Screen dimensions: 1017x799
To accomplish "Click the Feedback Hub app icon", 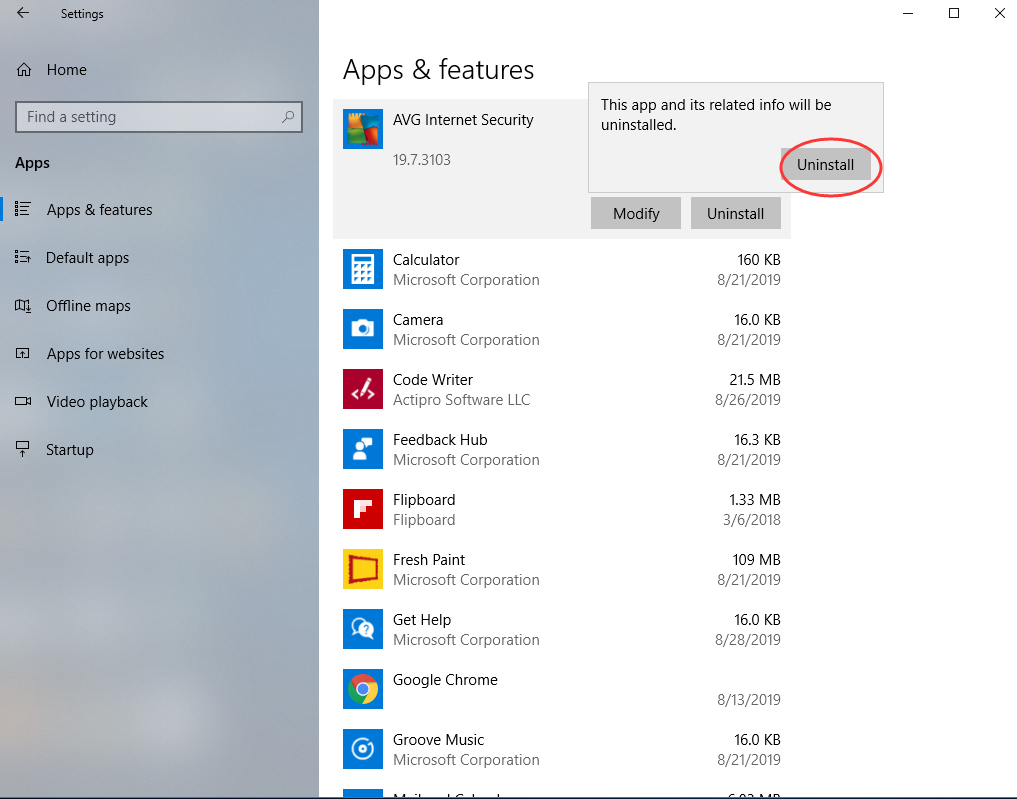I will 363,449.
